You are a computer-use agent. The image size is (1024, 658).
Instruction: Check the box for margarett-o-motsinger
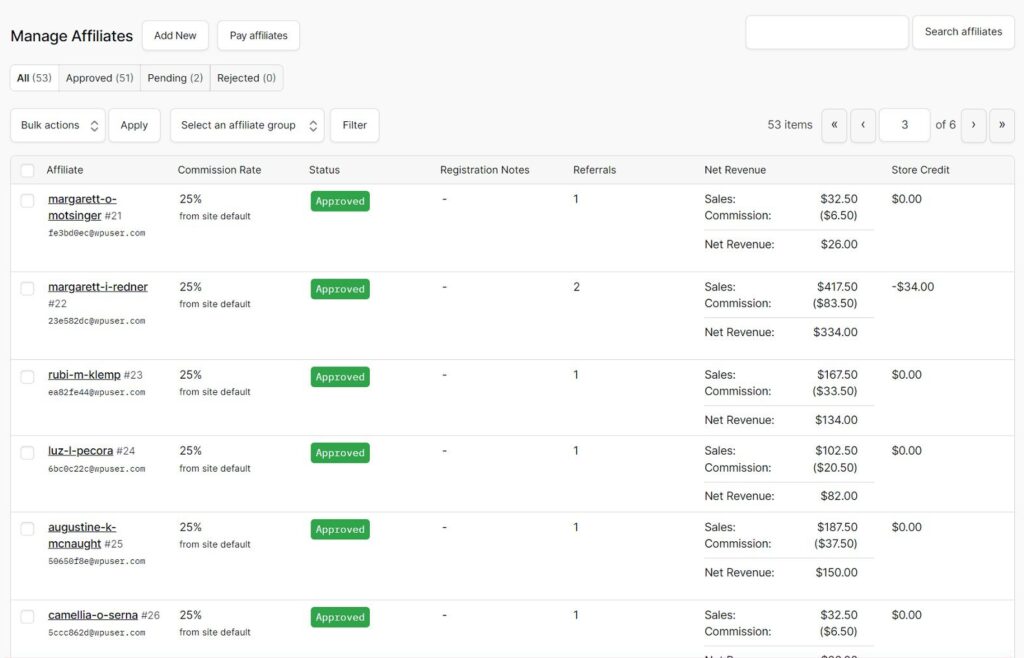tap(27, 201)
